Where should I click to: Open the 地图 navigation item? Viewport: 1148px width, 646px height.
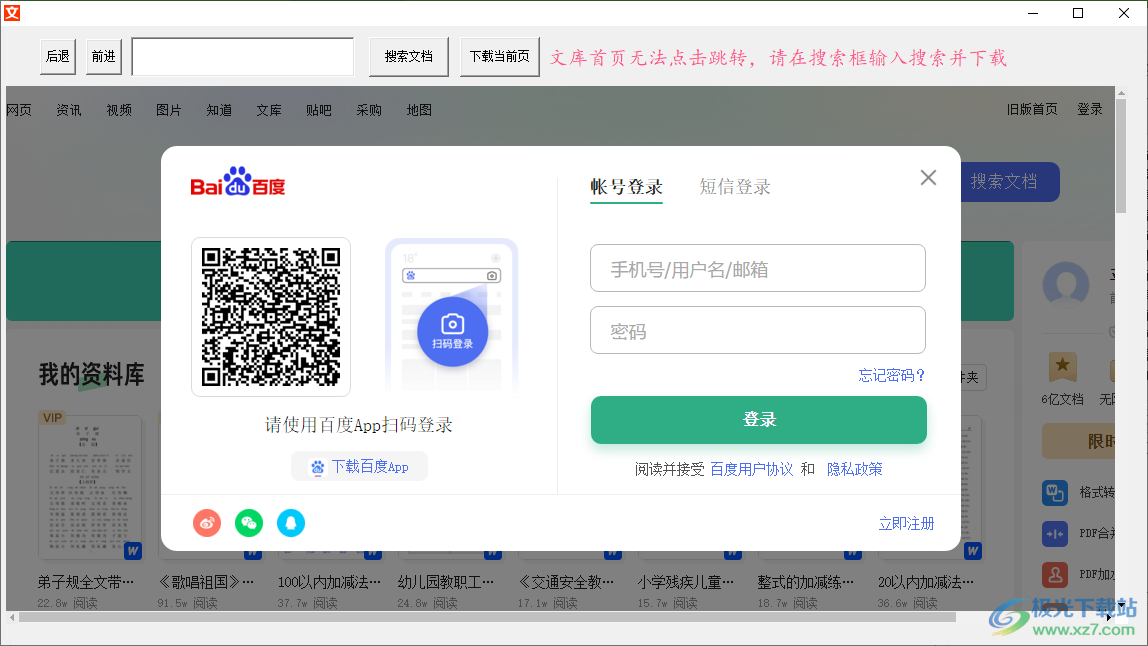419,110
